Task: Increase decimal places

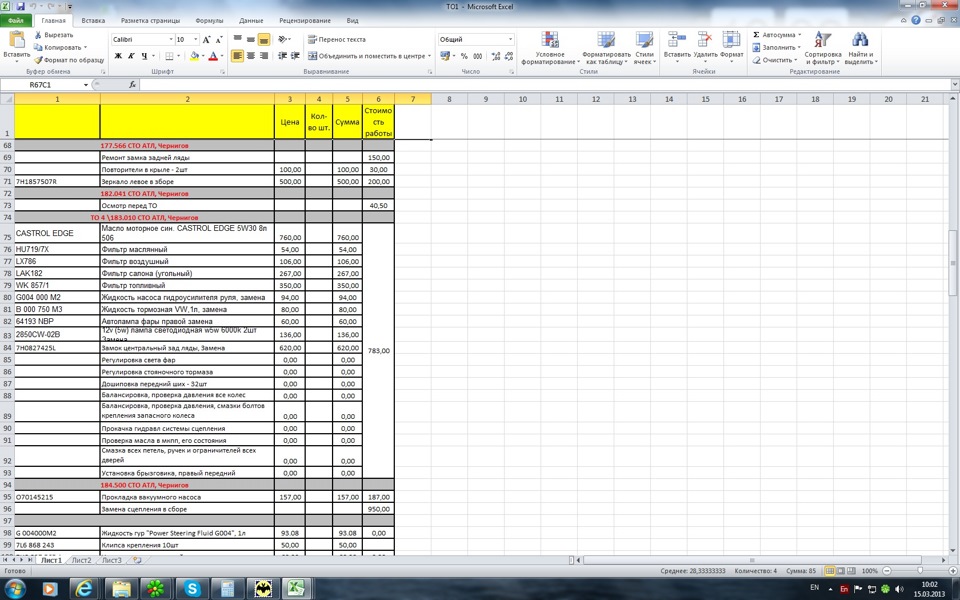Action: click(x=495, y=56)
